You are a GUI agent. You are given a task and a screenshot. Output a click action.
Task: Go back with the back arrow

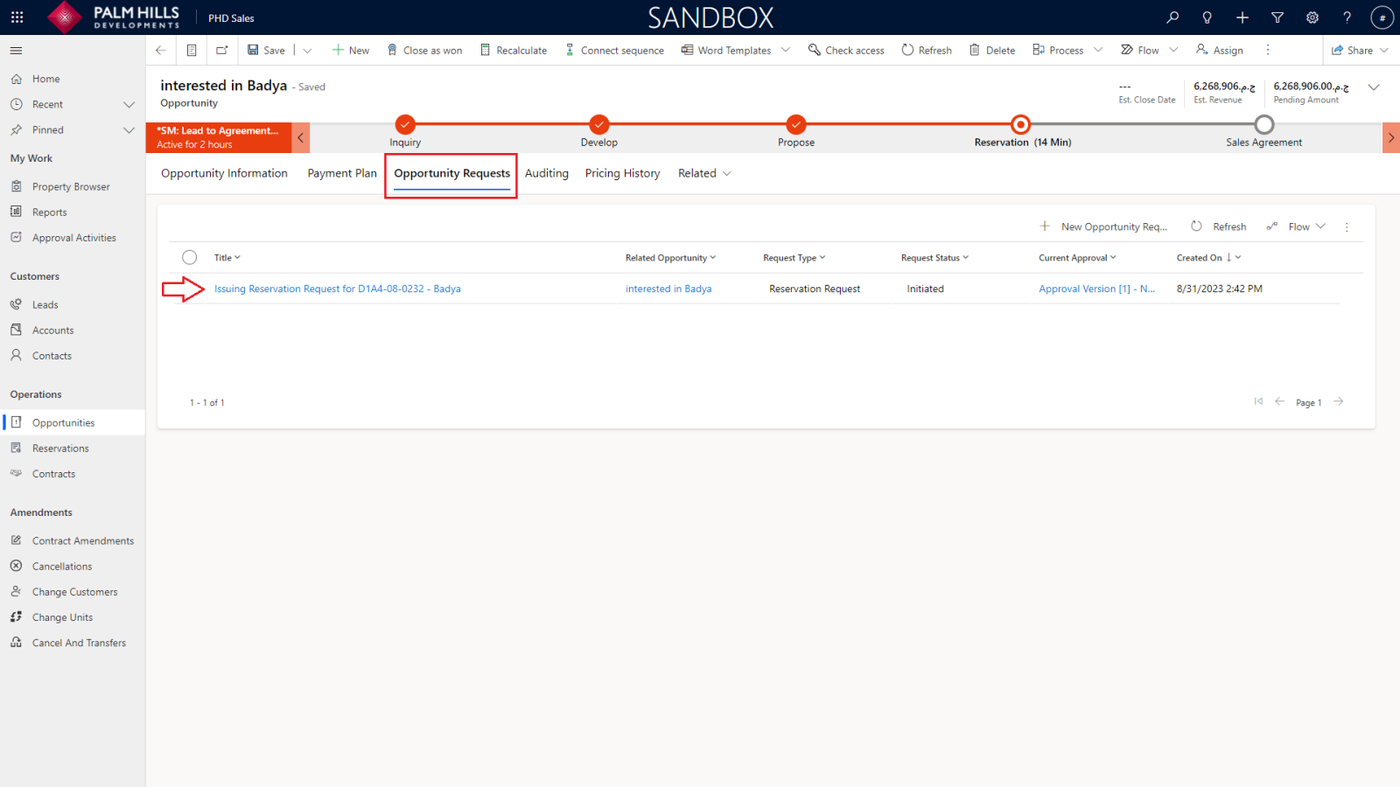161,50
